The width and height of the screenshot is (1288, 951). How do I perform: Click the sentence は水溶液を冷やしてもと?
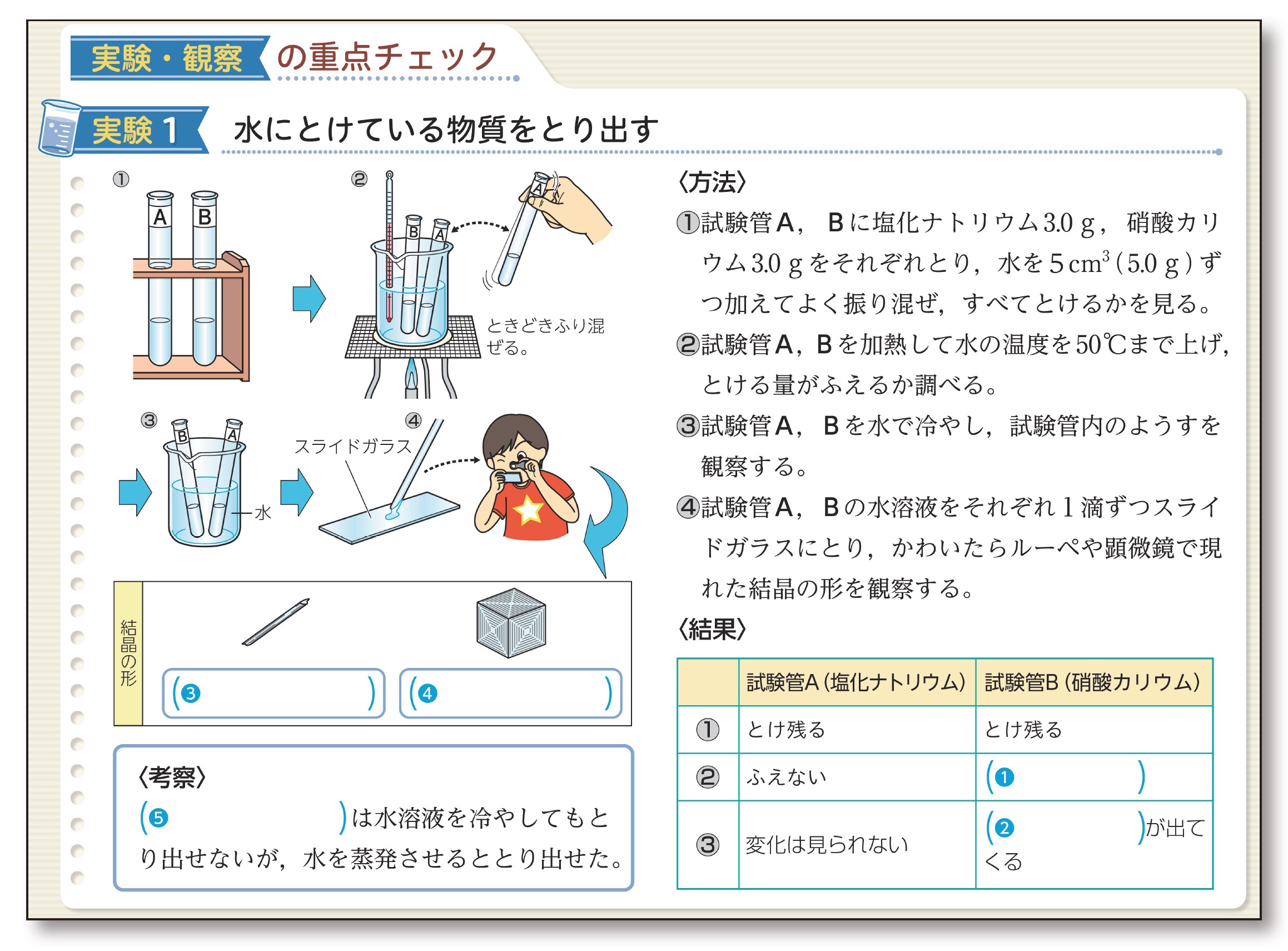pos(480,818)
